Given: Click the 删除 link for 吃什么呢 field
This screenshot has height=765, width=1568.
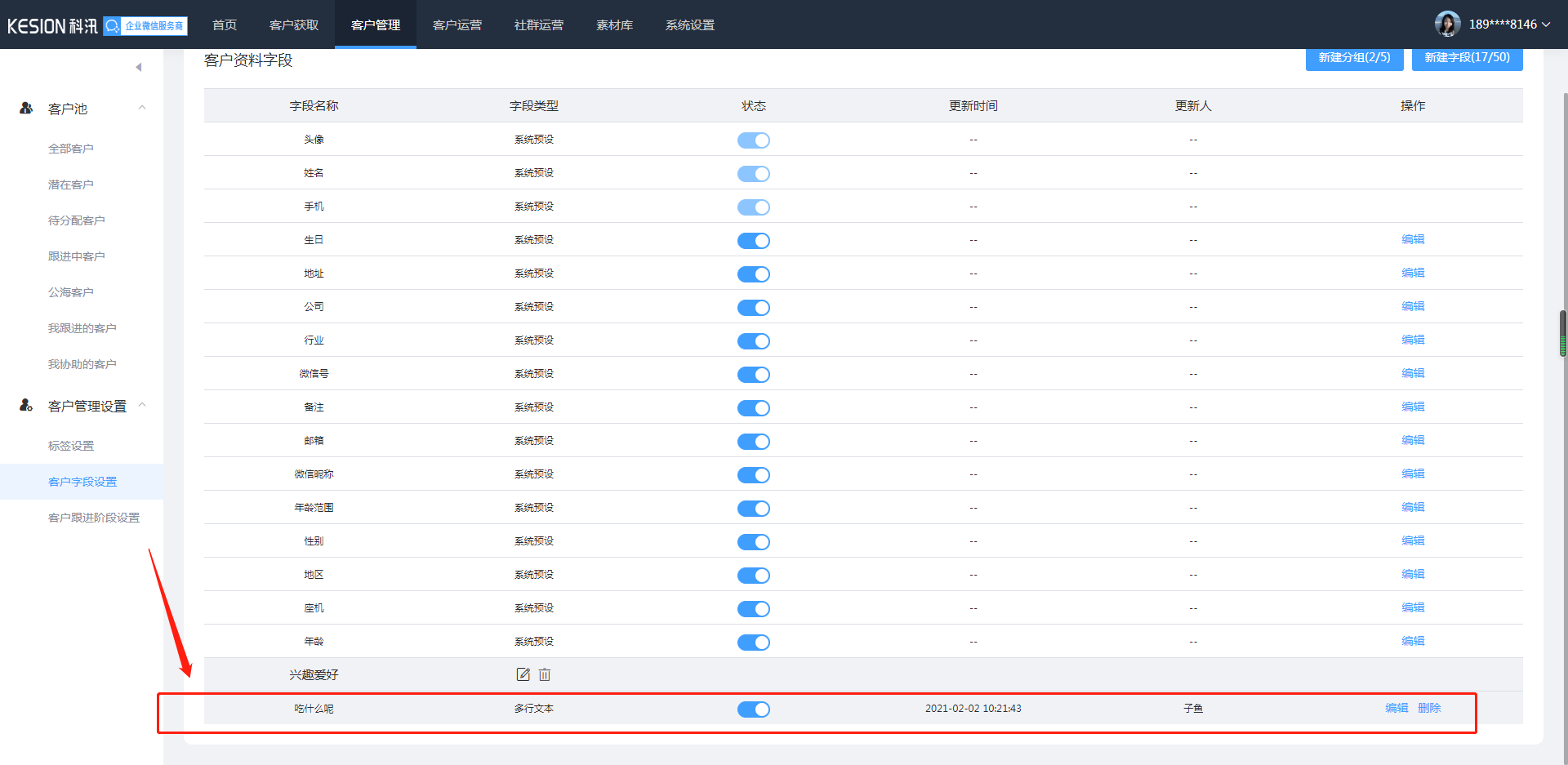Looking at the screenshot, I should tap(1429, 708).
